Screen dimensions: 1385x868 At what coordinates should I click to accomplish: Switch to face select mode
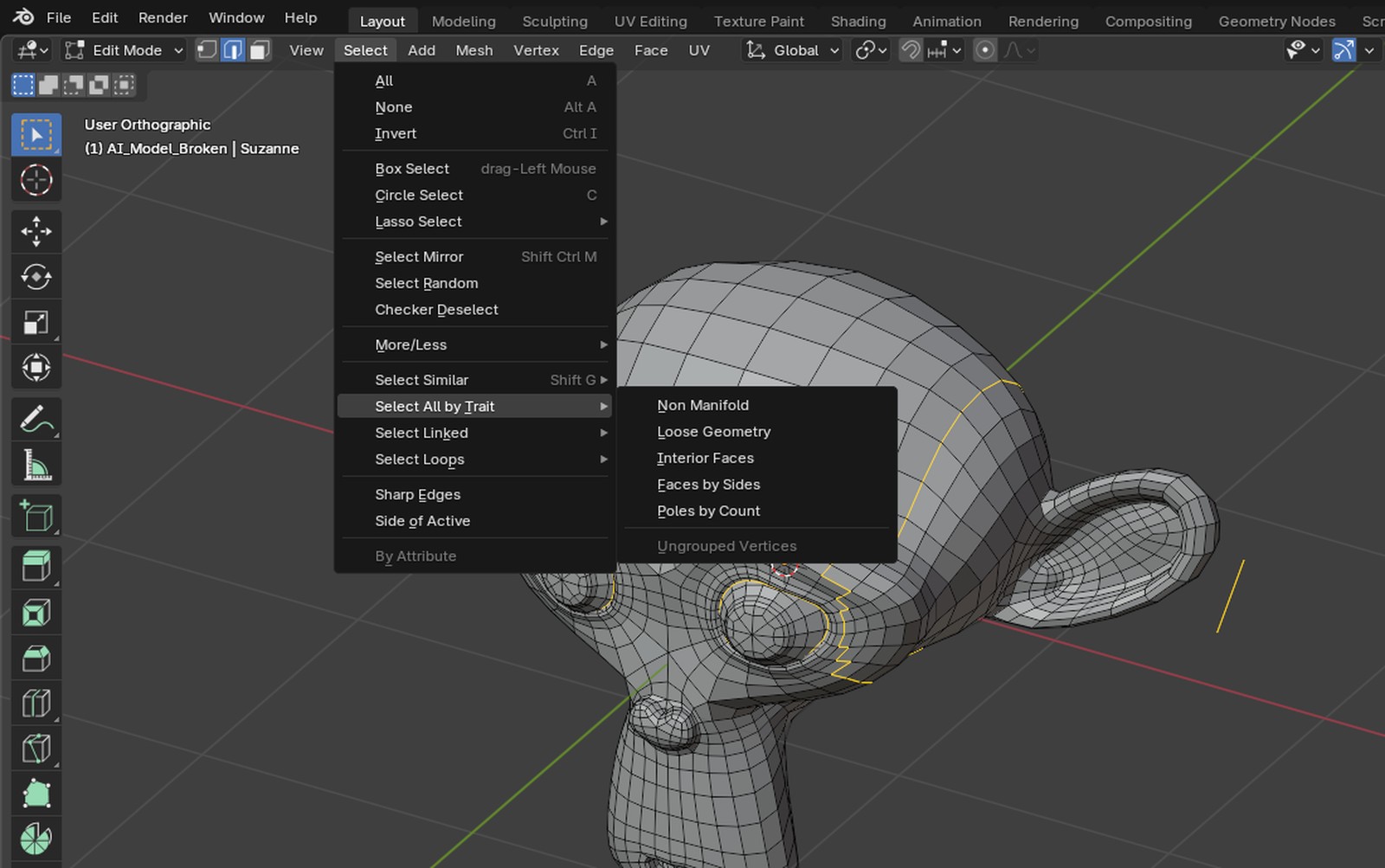tap(259, 50)
